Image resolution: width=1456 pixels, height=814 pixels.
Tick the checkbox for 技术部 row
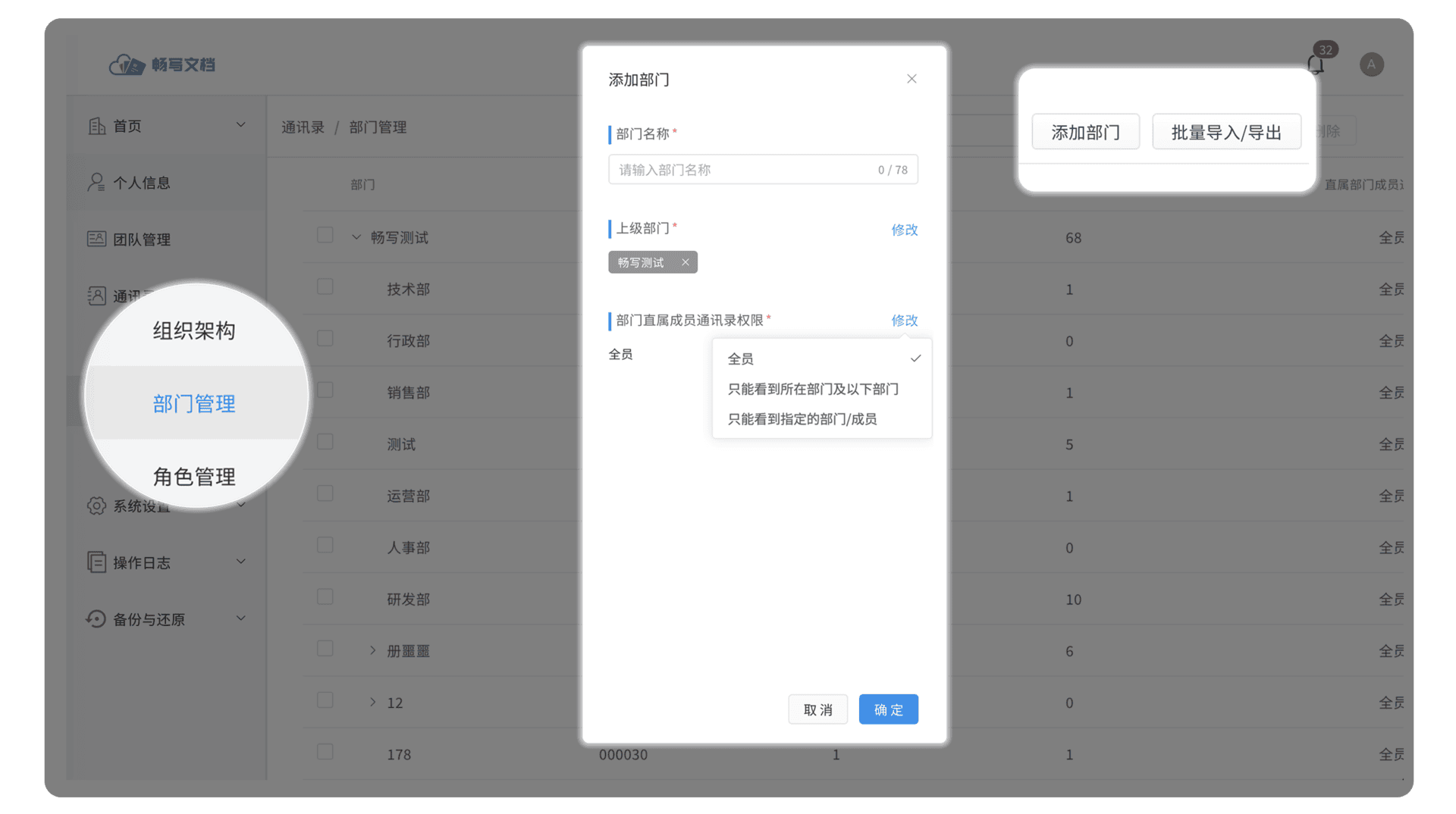click(325, 286)
